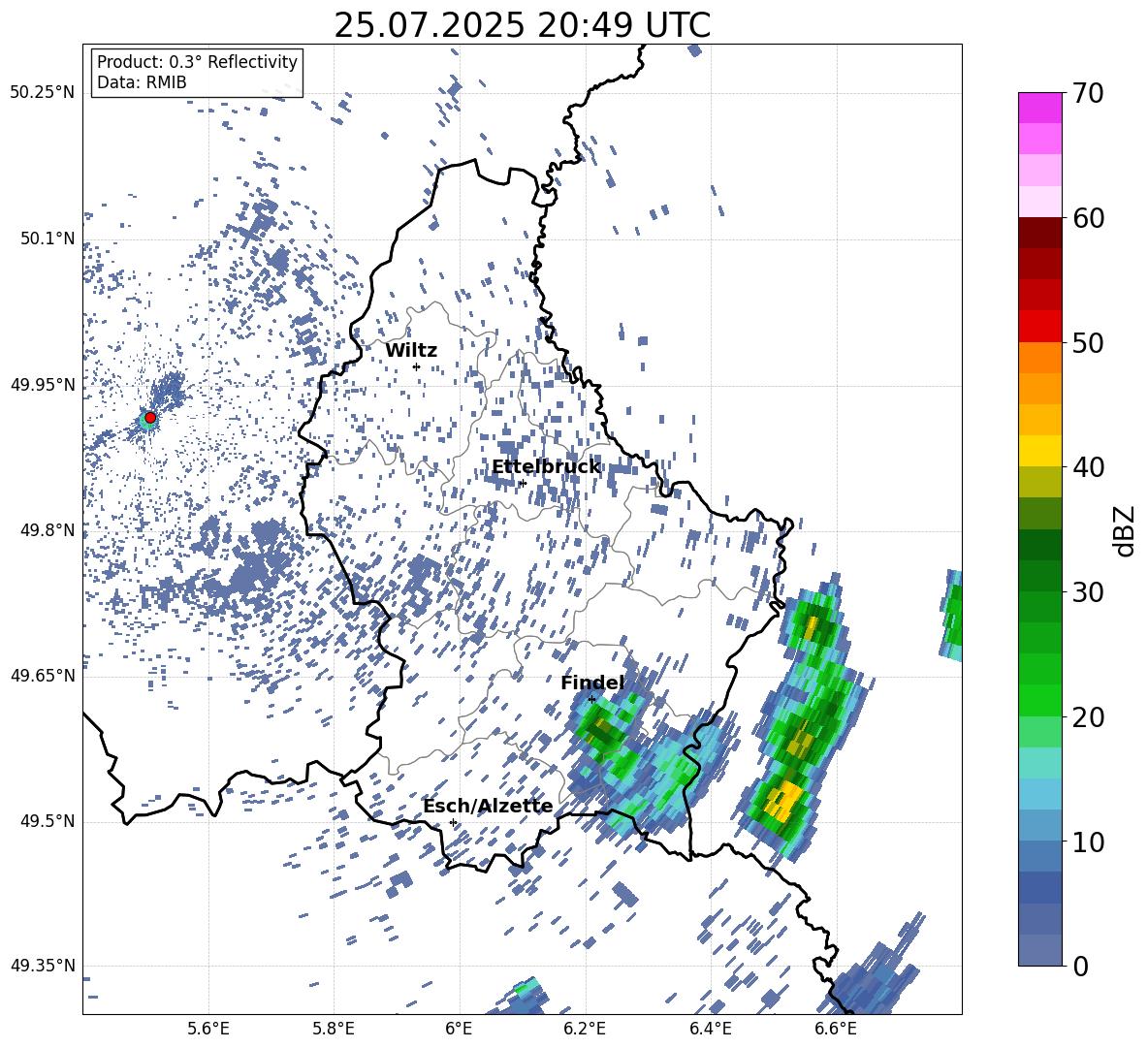Click the dark maroon swatch just below 60
Viewport: 1148px width, 1048px height.
pyautogui.click(x=1039, y=233)
